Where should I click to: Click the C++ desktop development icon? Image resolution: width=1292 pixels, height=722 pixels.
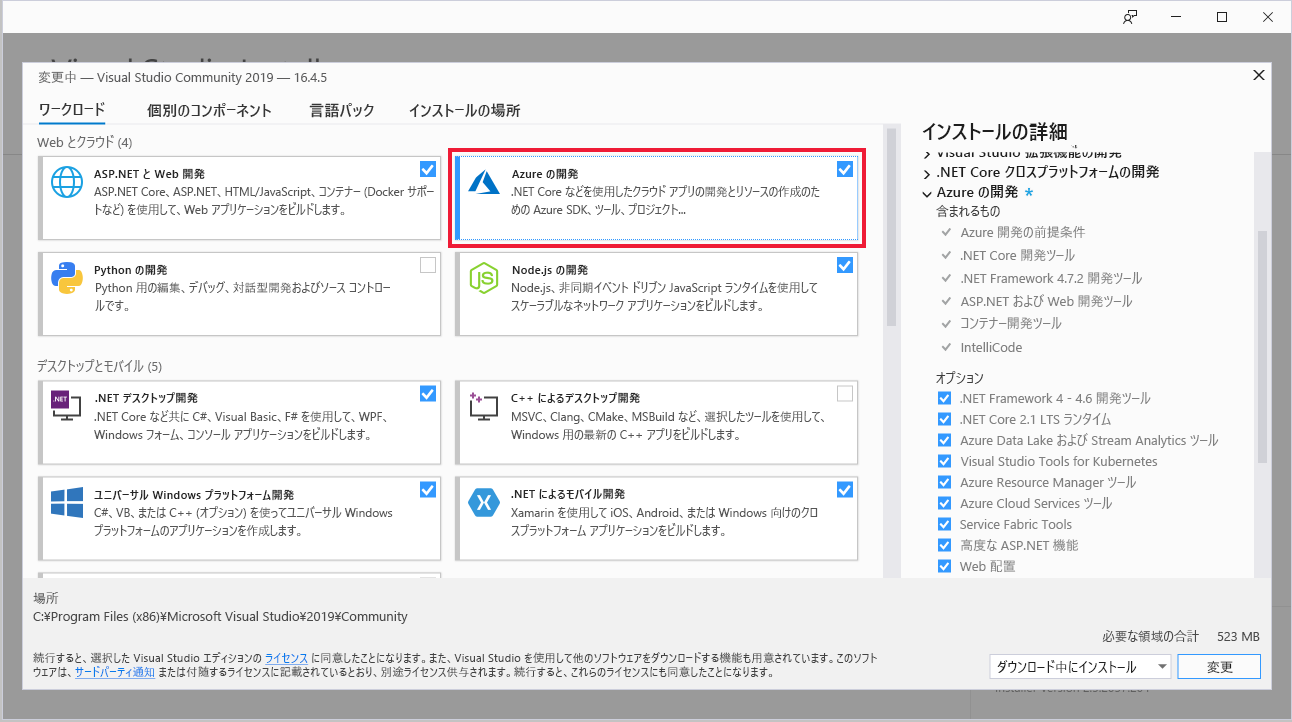tap(484, 405)
